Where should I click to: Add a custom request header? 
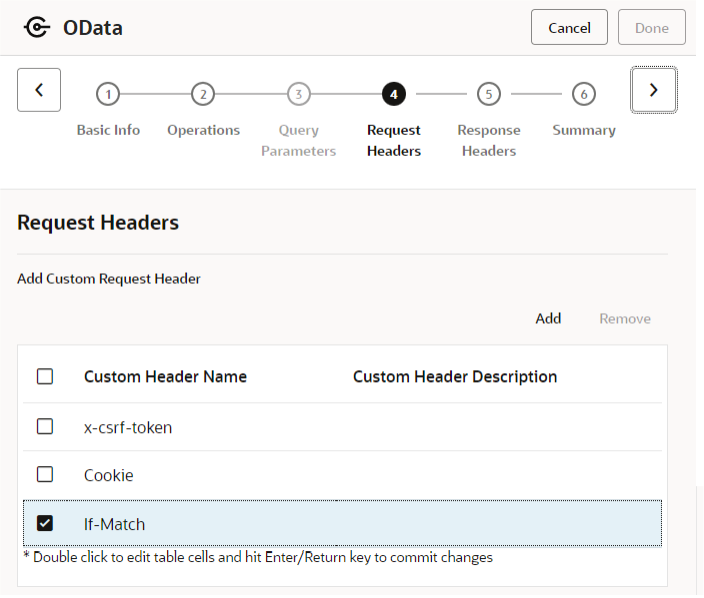pos(548,319)
